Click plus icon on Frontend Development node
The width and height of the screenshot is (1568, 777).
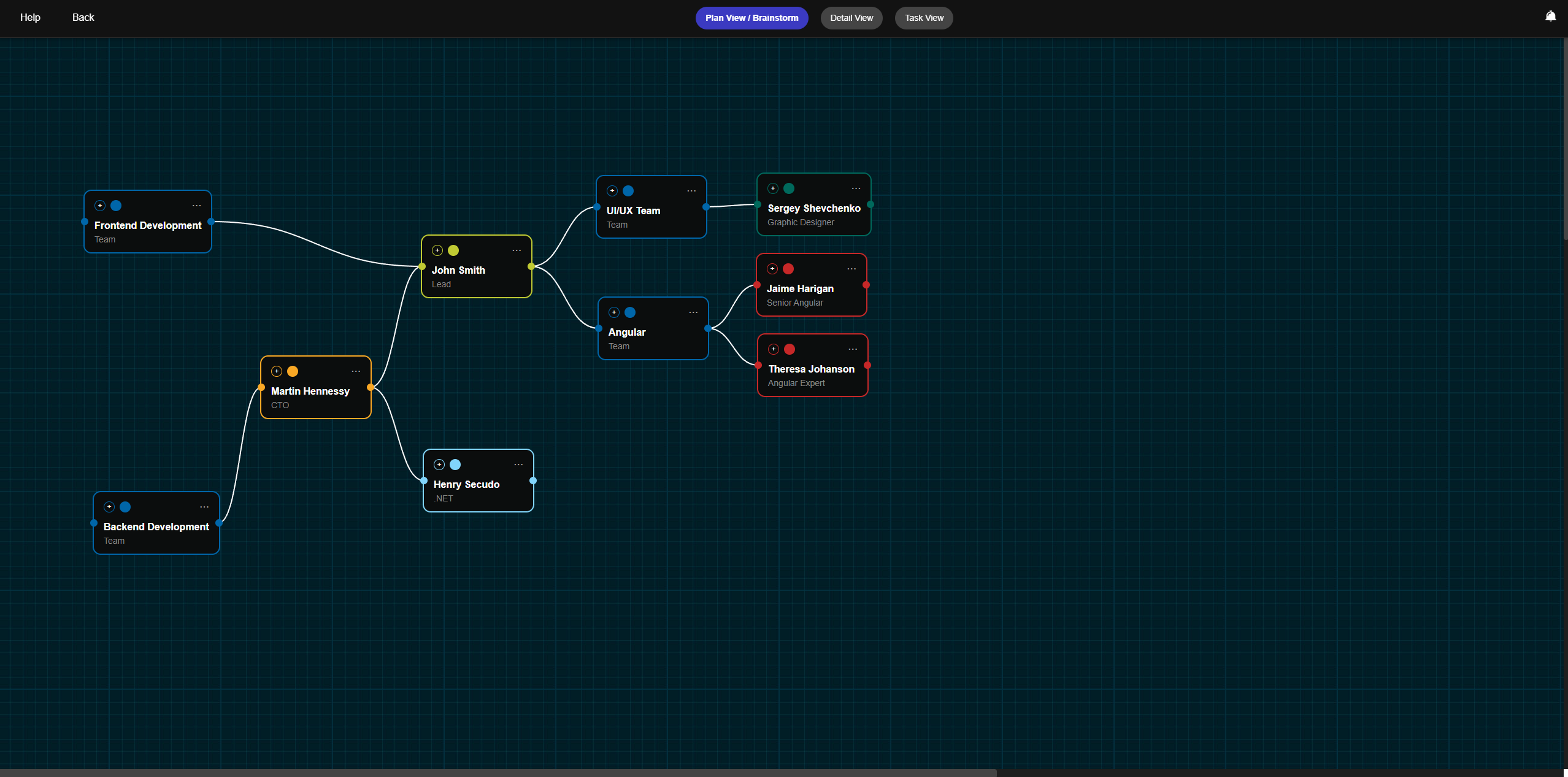[100, 206]
